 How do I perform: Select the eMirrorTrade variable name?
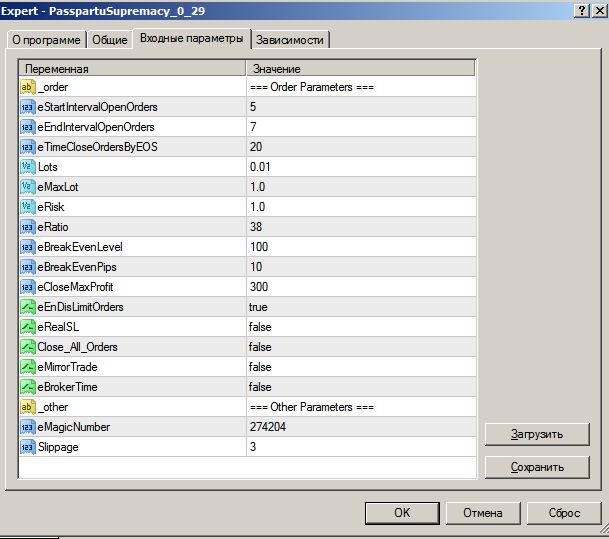point(68,367)
